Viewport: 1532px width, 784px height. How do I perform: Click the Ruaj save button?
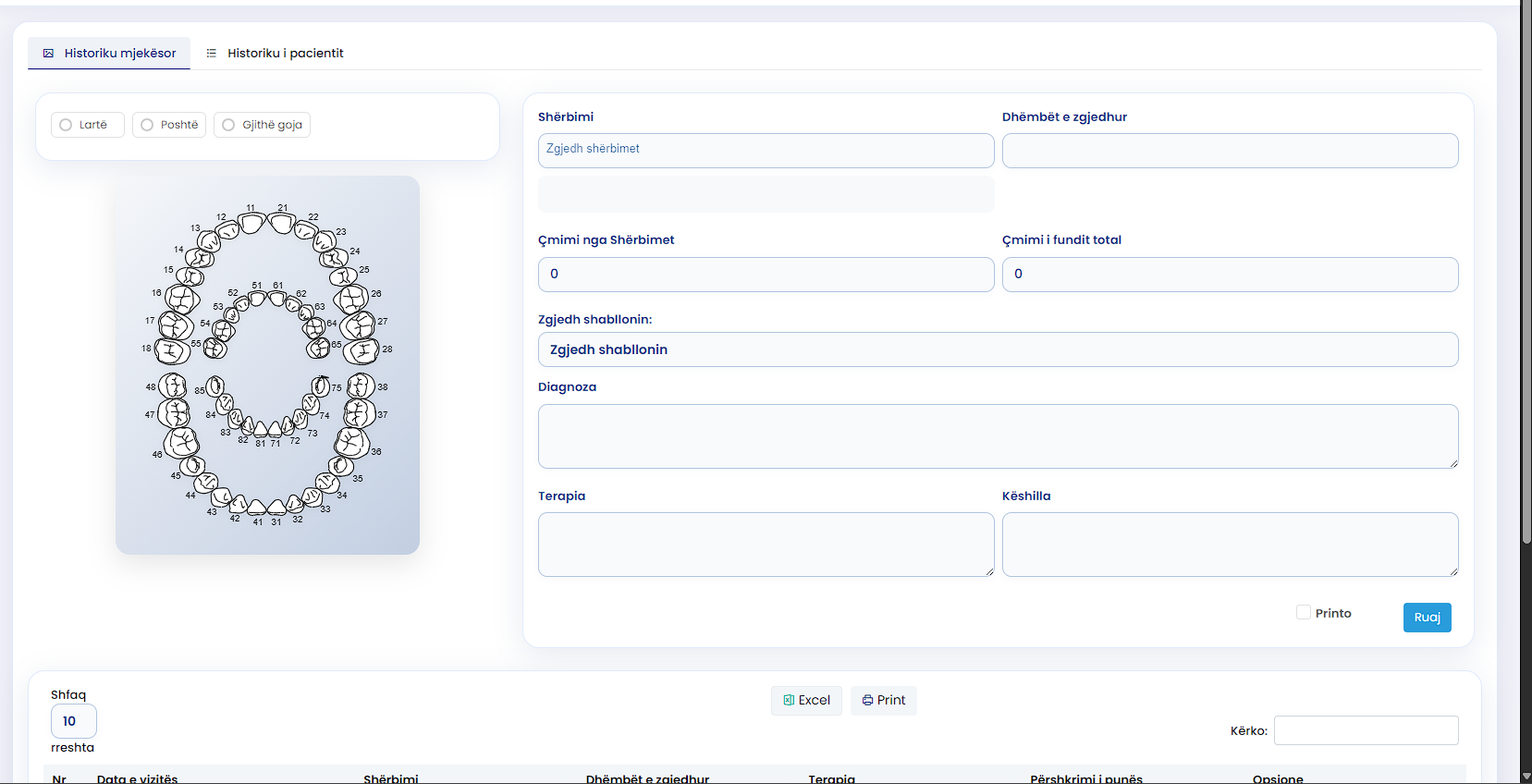tap(1427, 618)
